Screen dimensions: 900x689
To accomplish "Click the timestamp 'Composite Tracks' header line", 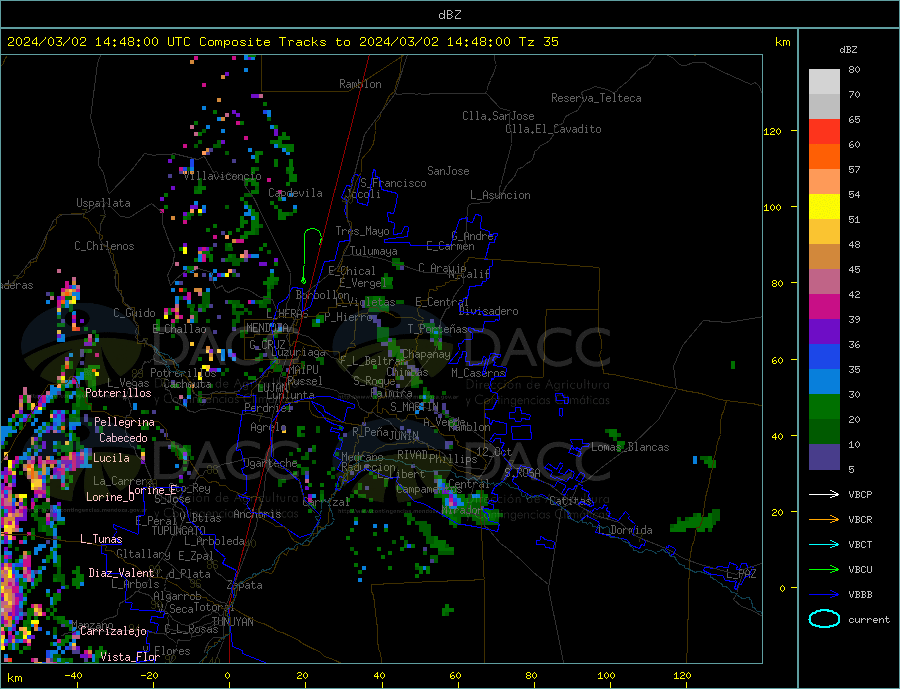I will (x=282, y=42).
